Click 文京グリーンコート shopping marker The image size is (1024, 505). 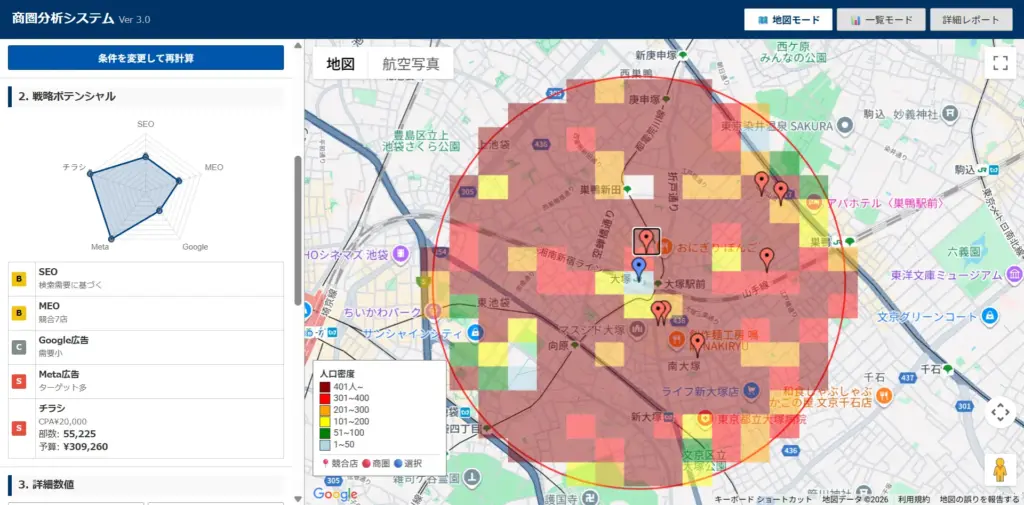click(990, 316)
